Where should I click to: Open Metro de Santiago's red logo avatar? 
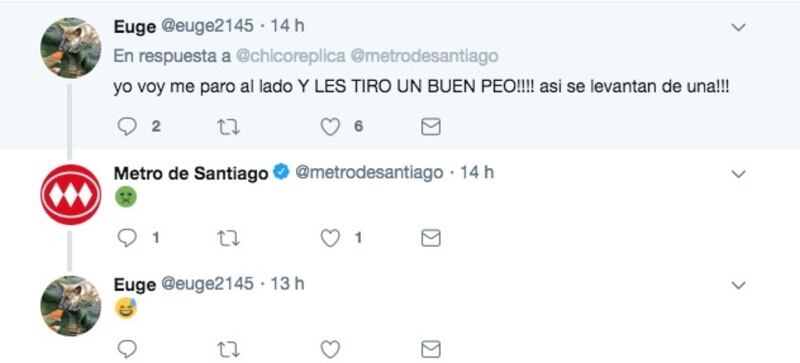coord(70,194)
